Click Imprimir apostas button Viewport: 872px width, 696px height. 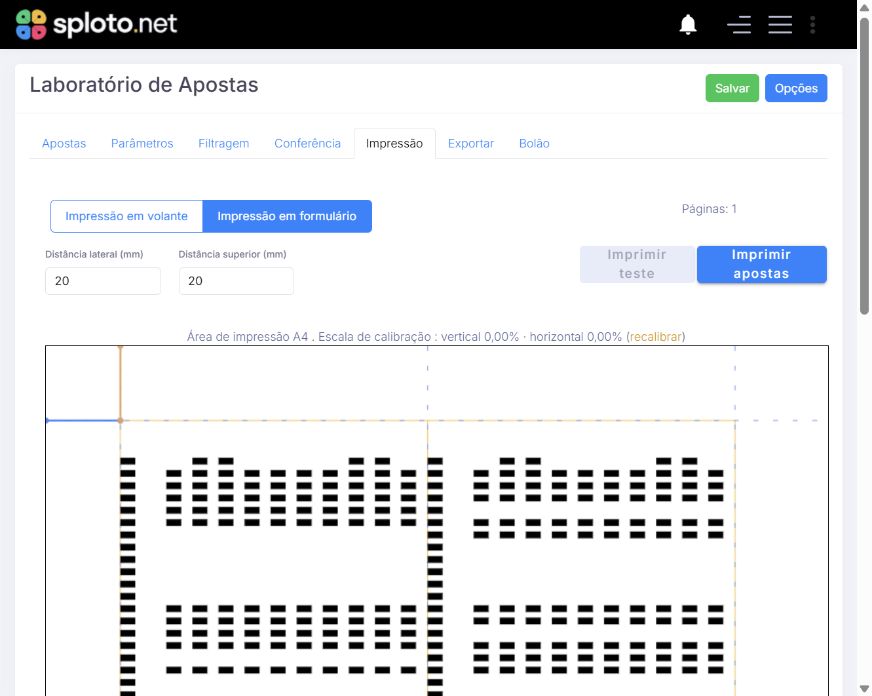[x=761, y=265]
